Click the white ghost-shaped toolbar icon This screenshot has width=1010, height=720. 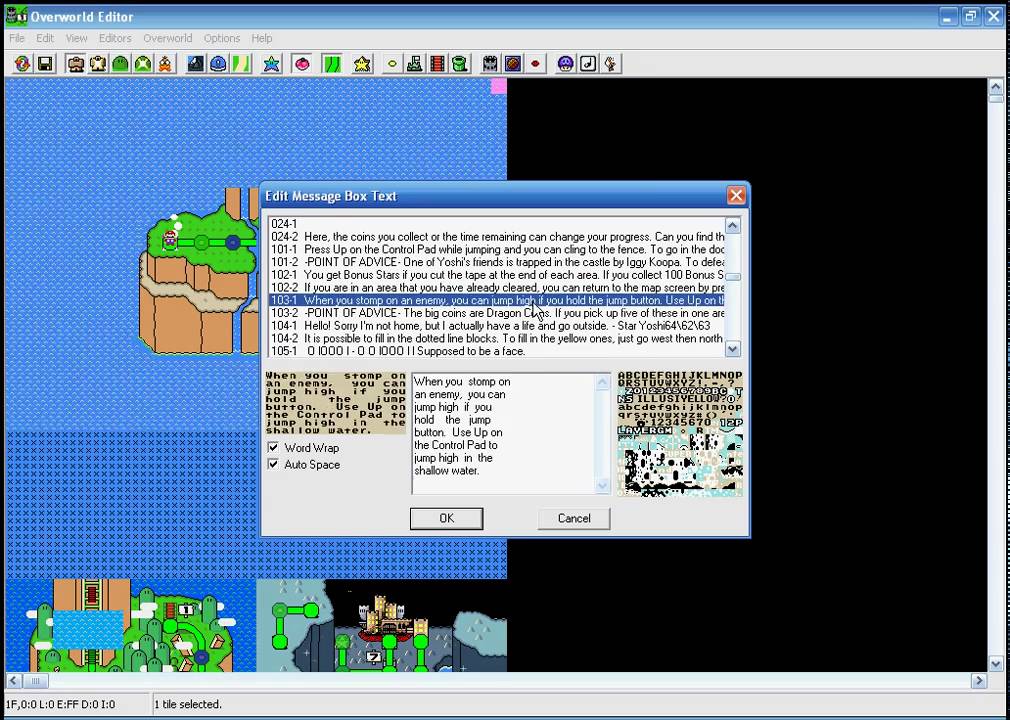pyautogui.click(x=98, y=64)
